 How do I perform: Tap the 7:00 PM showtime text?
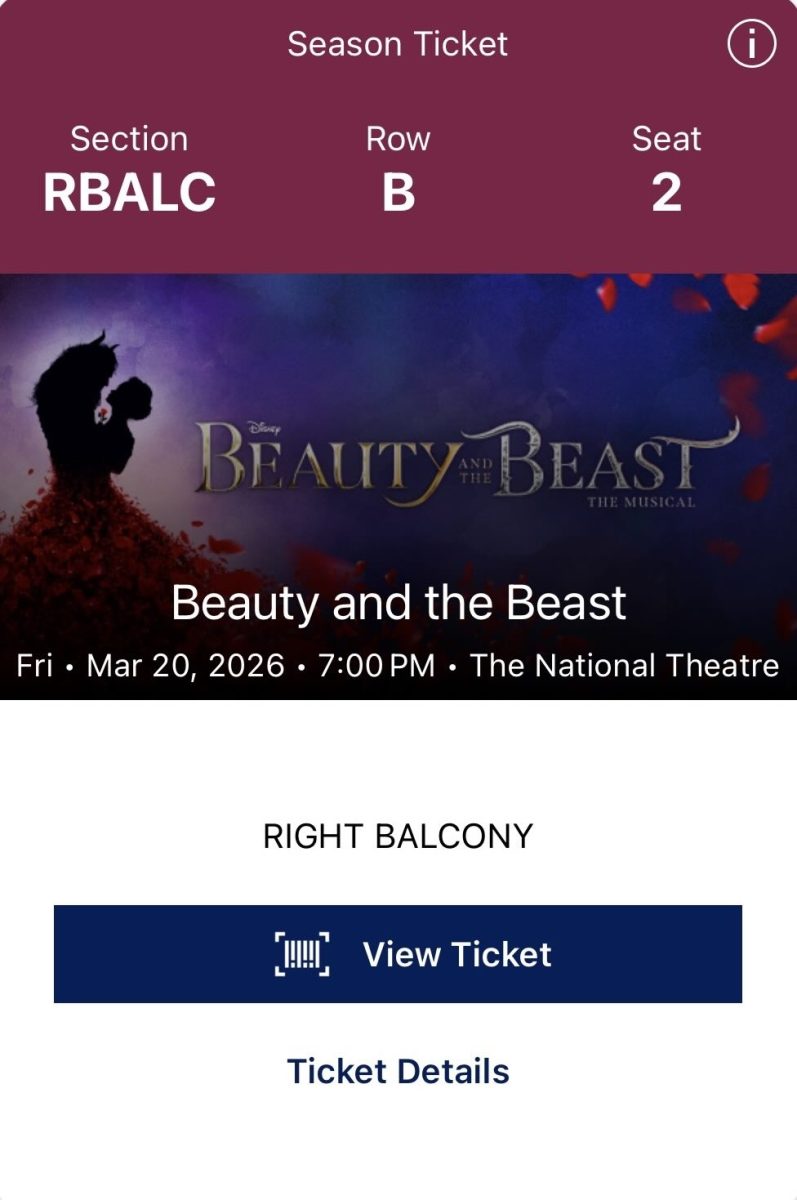click(x=377, y=666)
